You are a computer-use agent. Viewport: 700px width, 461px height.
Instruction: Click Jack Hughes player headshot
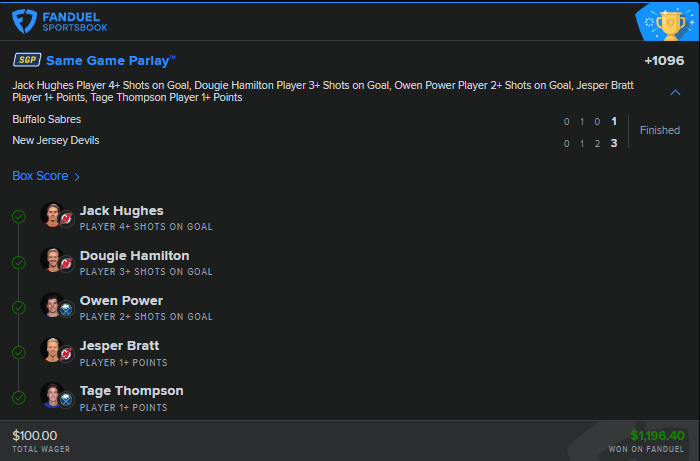(52, 215)
